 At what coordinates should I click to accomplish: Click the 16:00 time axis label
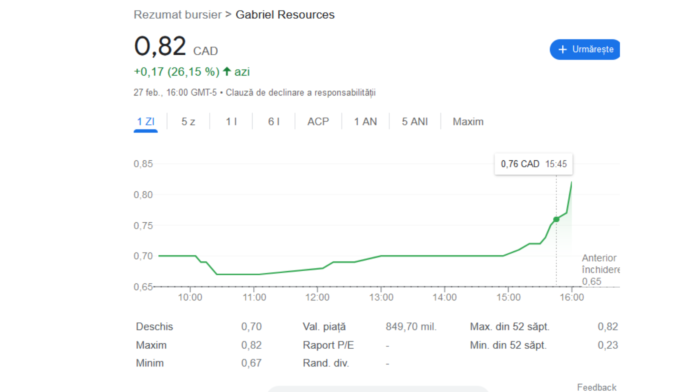point(572,297)
